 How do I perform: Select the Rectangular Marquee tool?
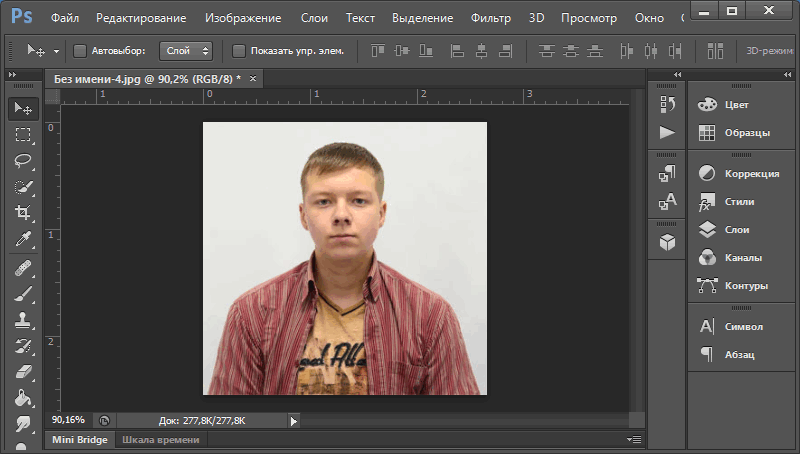coord(22,135)
